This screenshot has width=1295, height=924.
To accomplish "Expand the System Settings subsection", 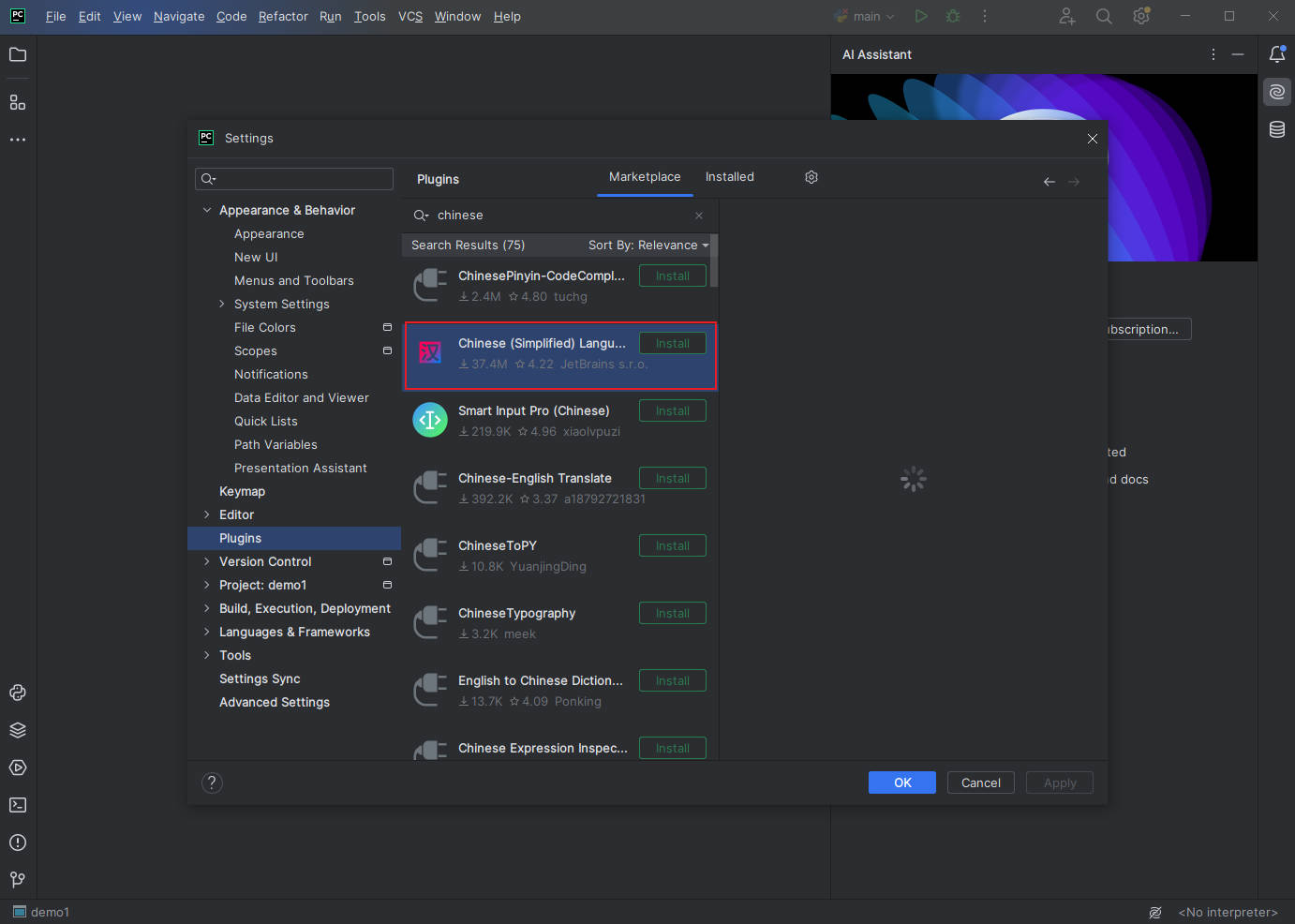I will [x=222, y=304].
